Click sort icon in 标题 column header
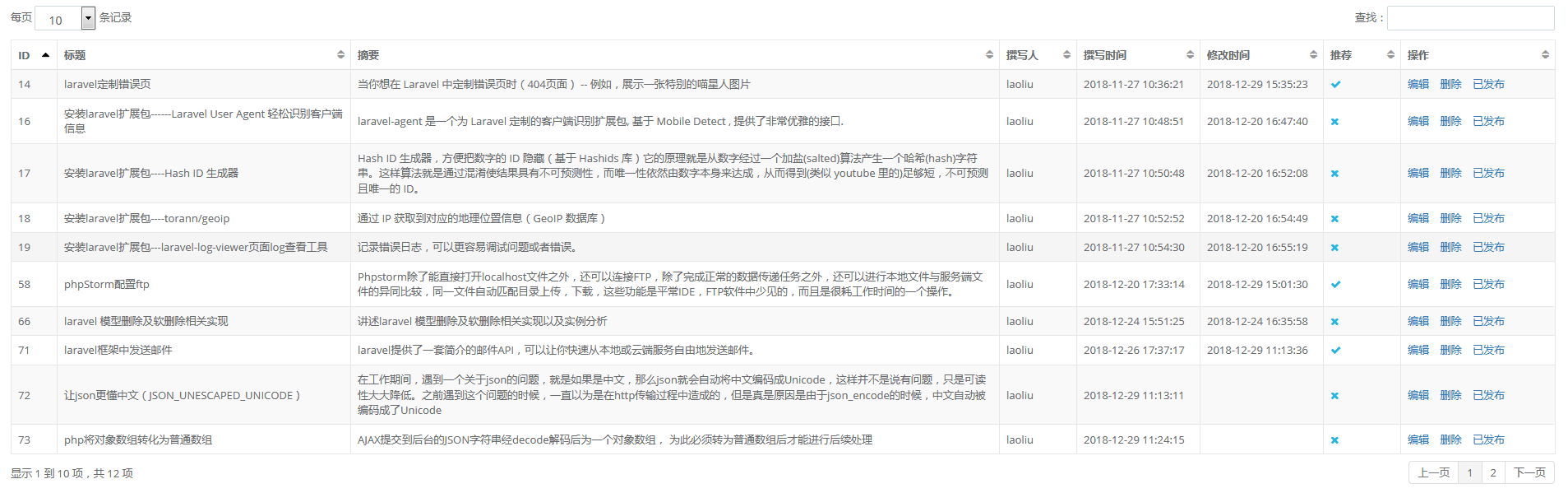This screenshot has width=1568, height=493. 340,55
